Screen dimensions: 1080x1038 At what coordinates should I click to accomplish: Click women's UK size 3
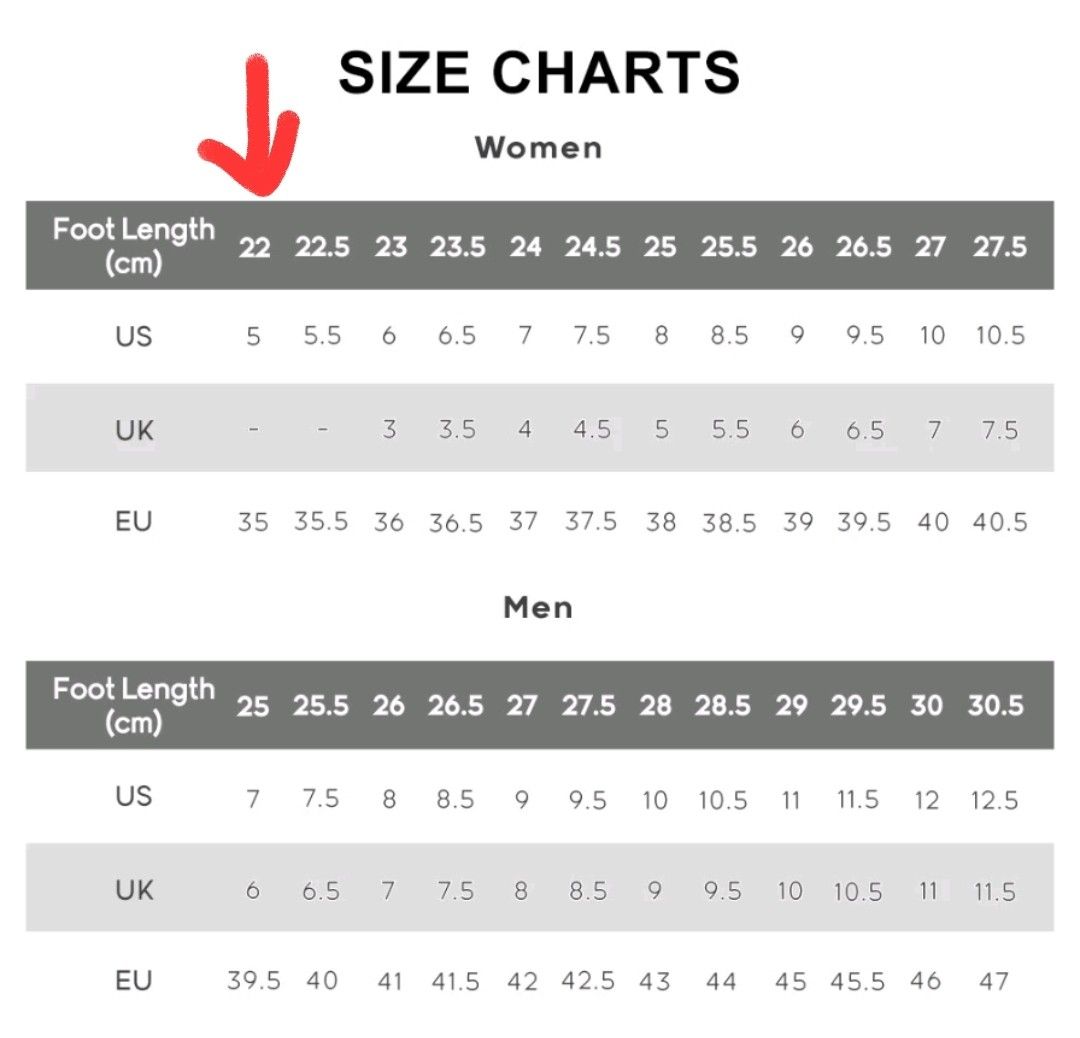tap(389, 430)
